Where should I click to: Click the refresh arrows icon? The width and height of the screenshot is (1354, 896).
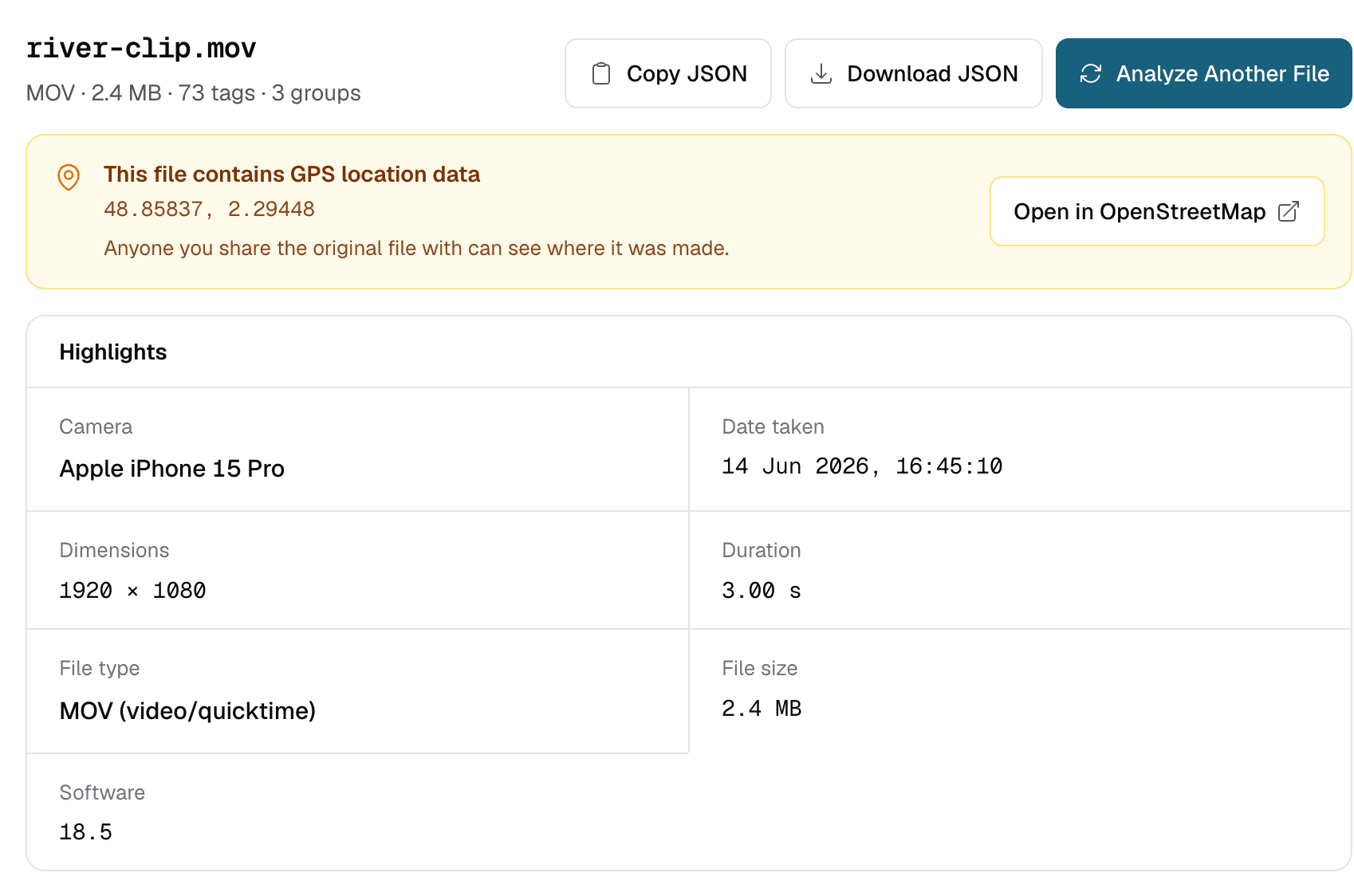(1091, 74)
